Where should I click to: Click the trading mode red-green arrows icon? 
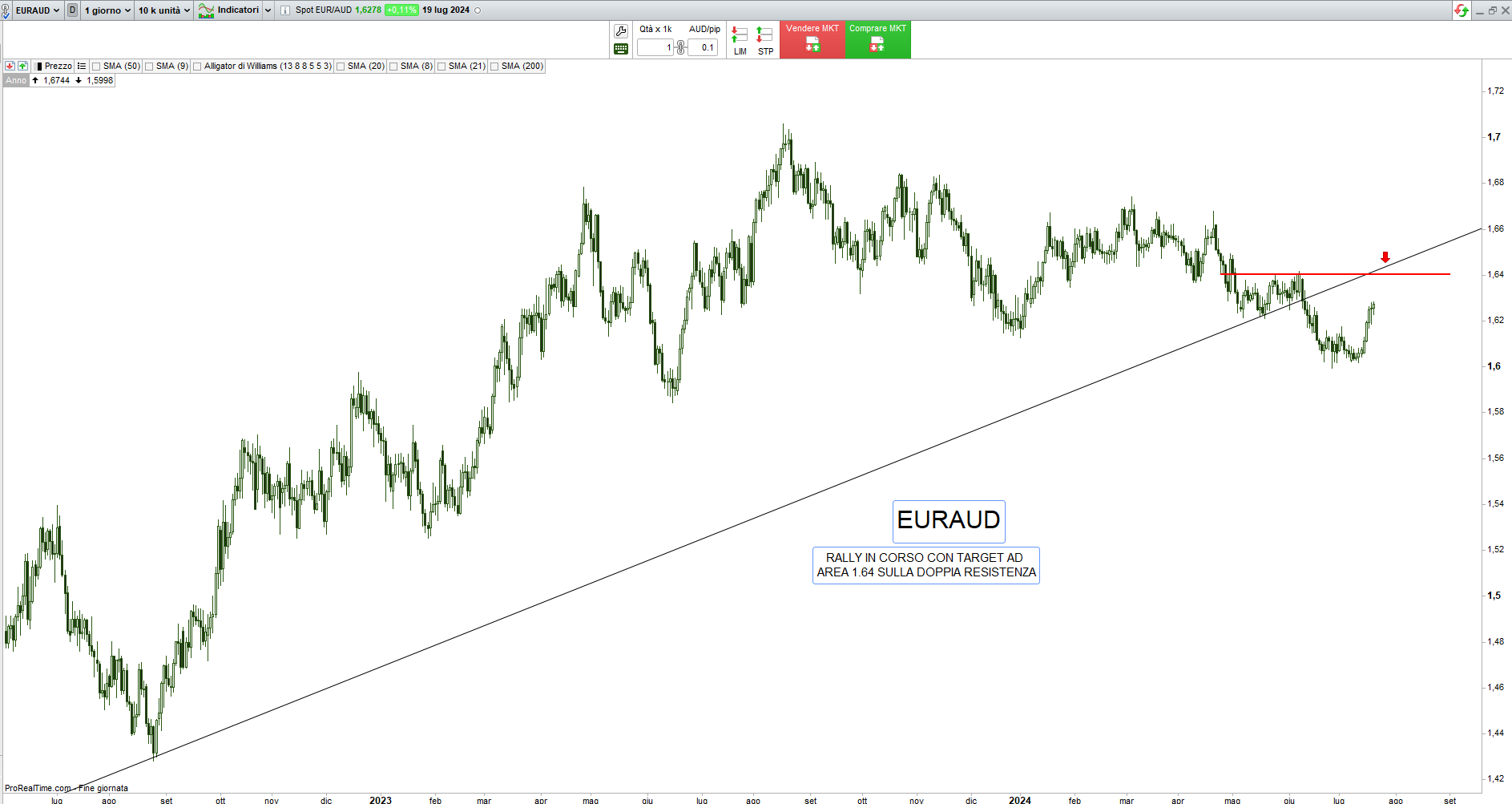(x=1462, y=10)
